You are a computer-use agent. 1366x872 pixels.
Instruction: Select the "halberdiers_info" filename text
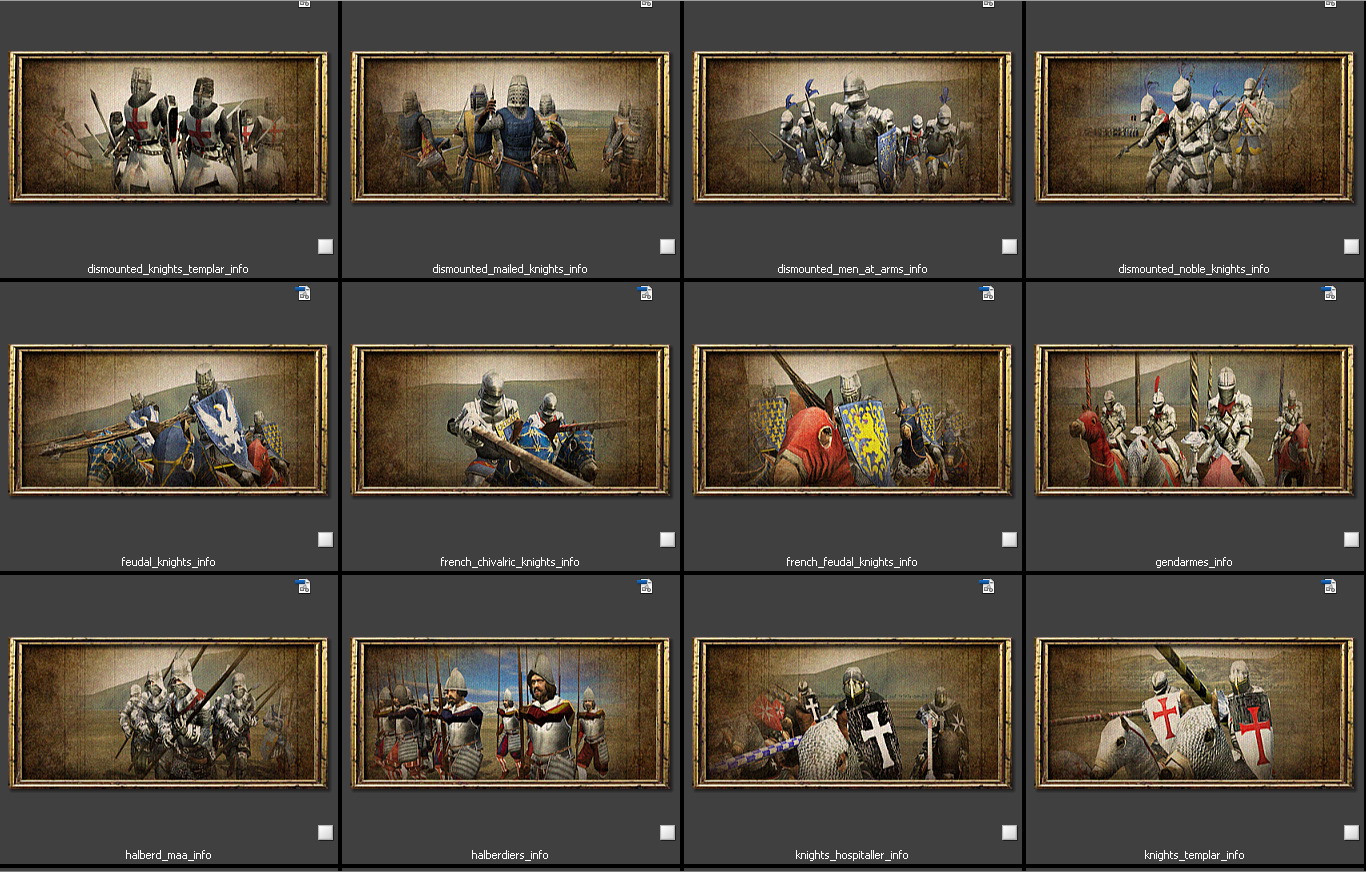[x=510, y=855]
